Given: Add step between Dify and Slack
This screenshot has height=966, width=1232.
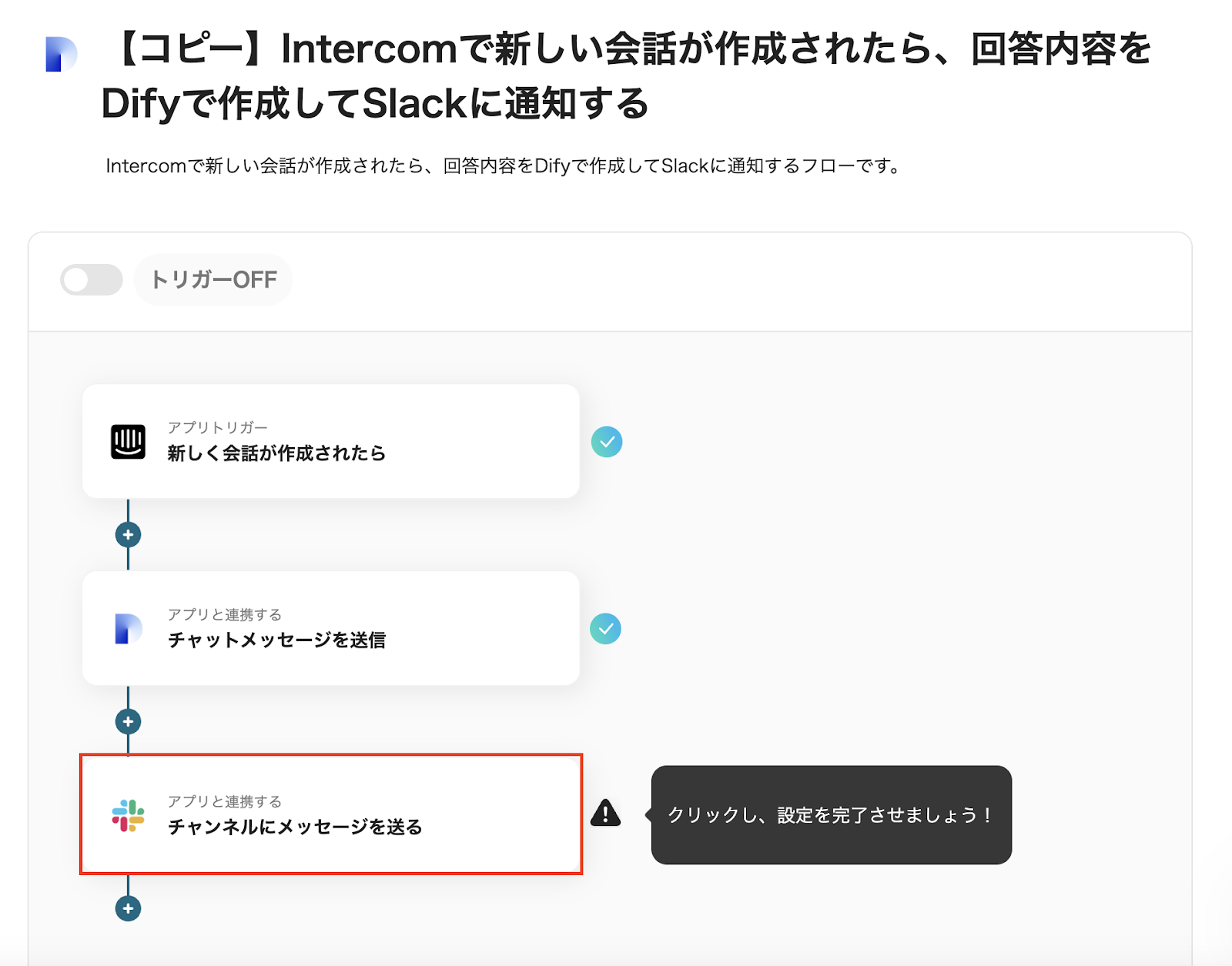Looking at the screenshot, I should [x=128, y=721].
